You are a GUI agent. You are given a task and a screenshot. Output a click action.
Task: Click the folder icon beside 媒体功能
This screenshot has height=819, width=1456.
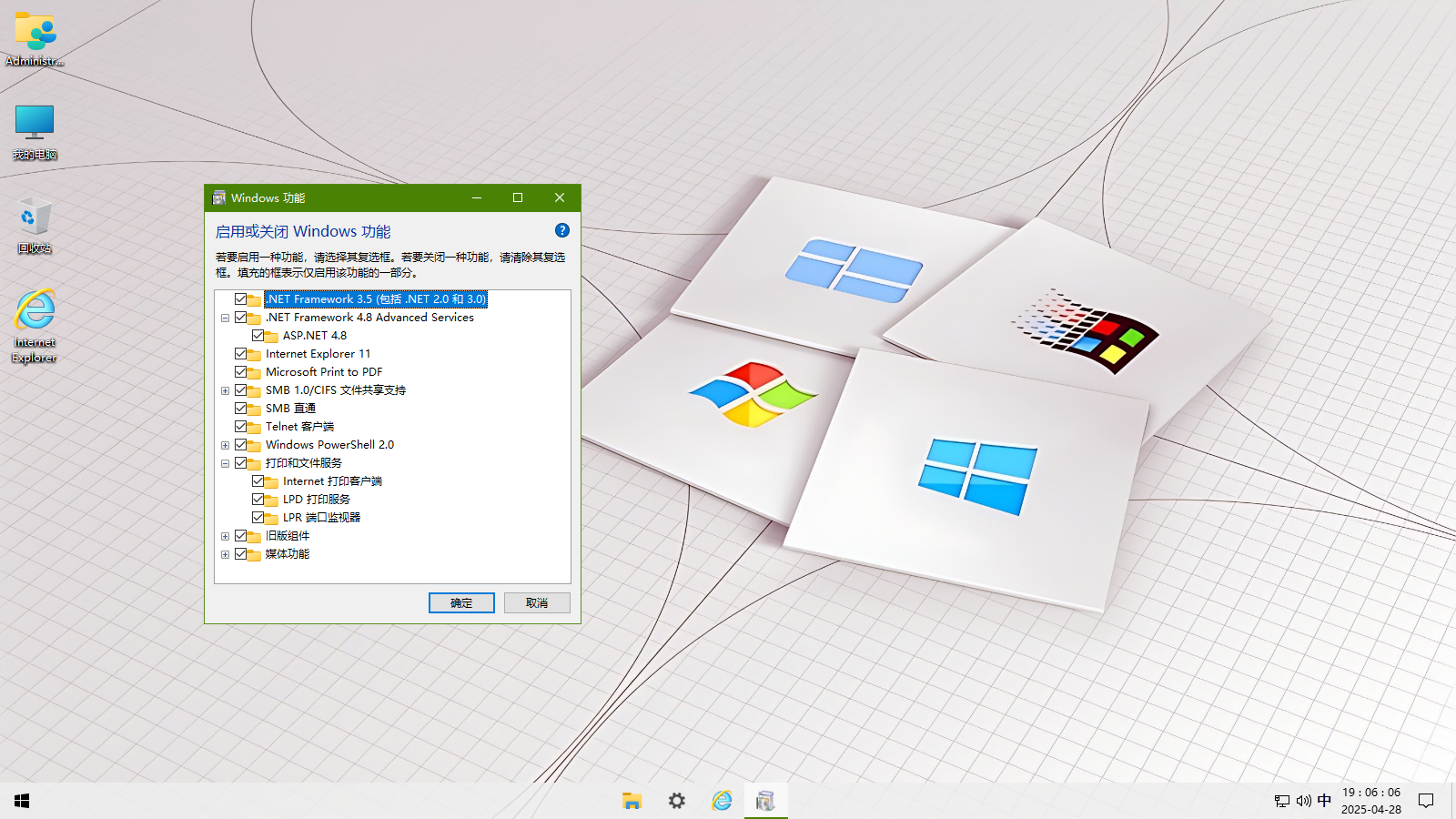click(255, 554)
